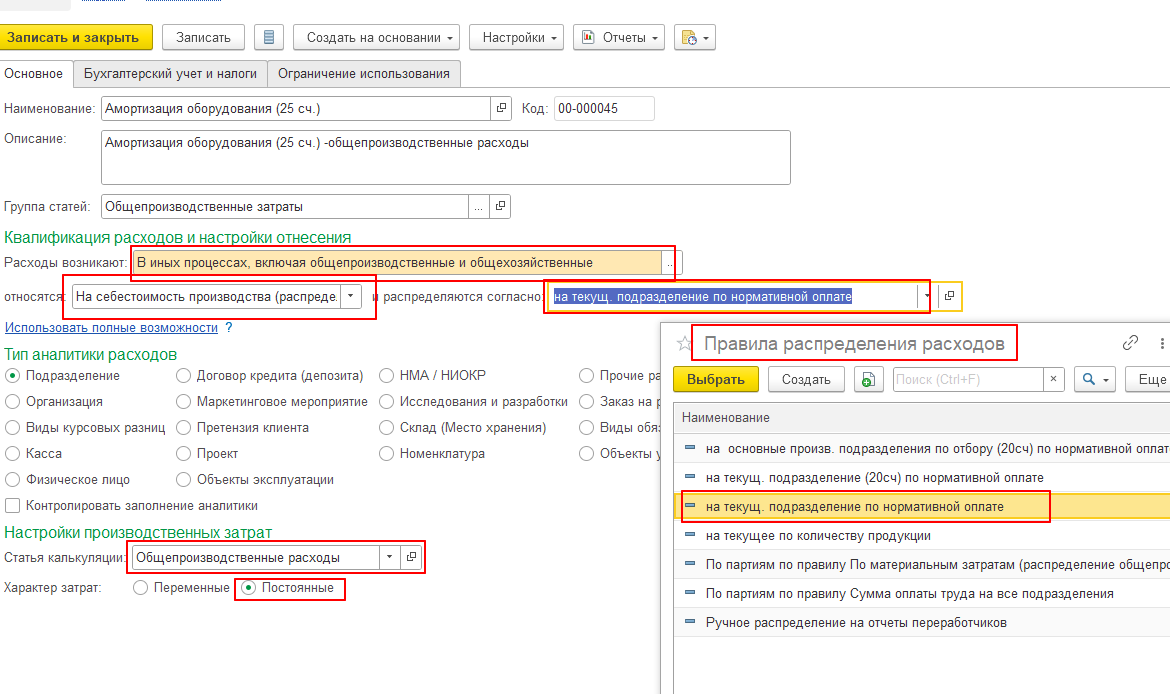The image size is (1170, 694).
Task: Click the Записать и закрыть button
Action: coord(75,37)
